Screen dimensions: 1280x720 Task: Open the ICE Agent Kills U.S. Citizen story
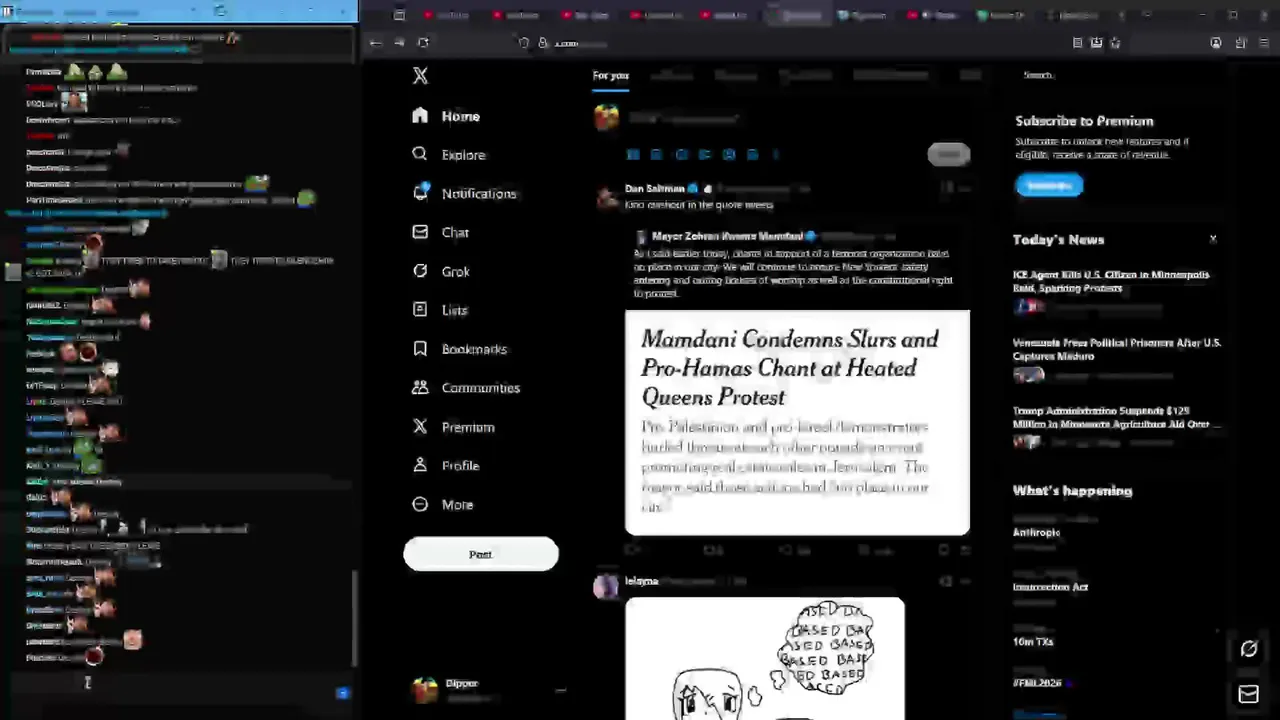coord(1117,290)
